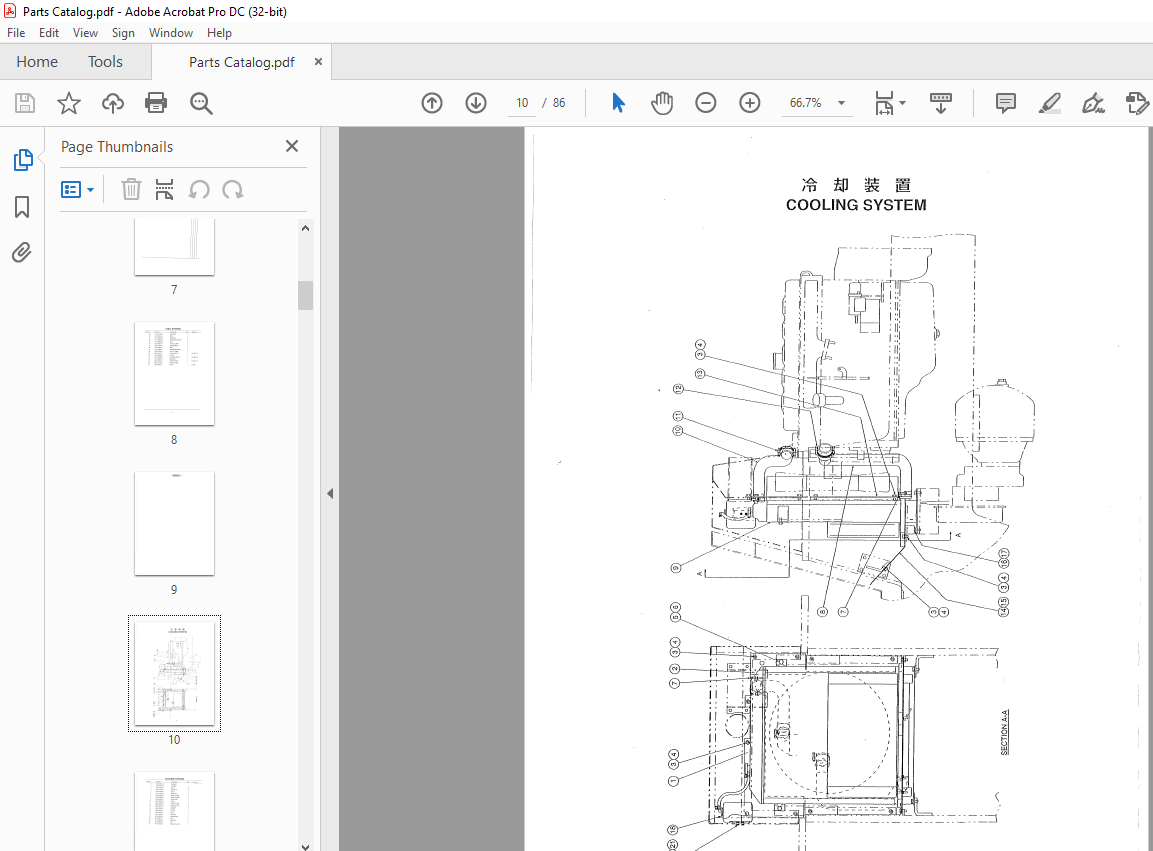Close the Page Thumbnails panel
The width and height of the screenshot is (1153, 851).
(x=292, y=146)
